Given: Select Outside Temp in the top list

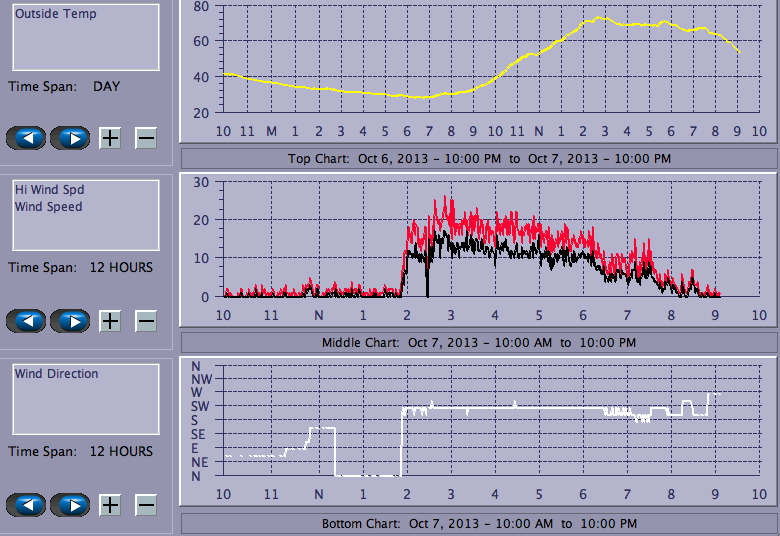Looking at the screenshot, I should (55, 14).
